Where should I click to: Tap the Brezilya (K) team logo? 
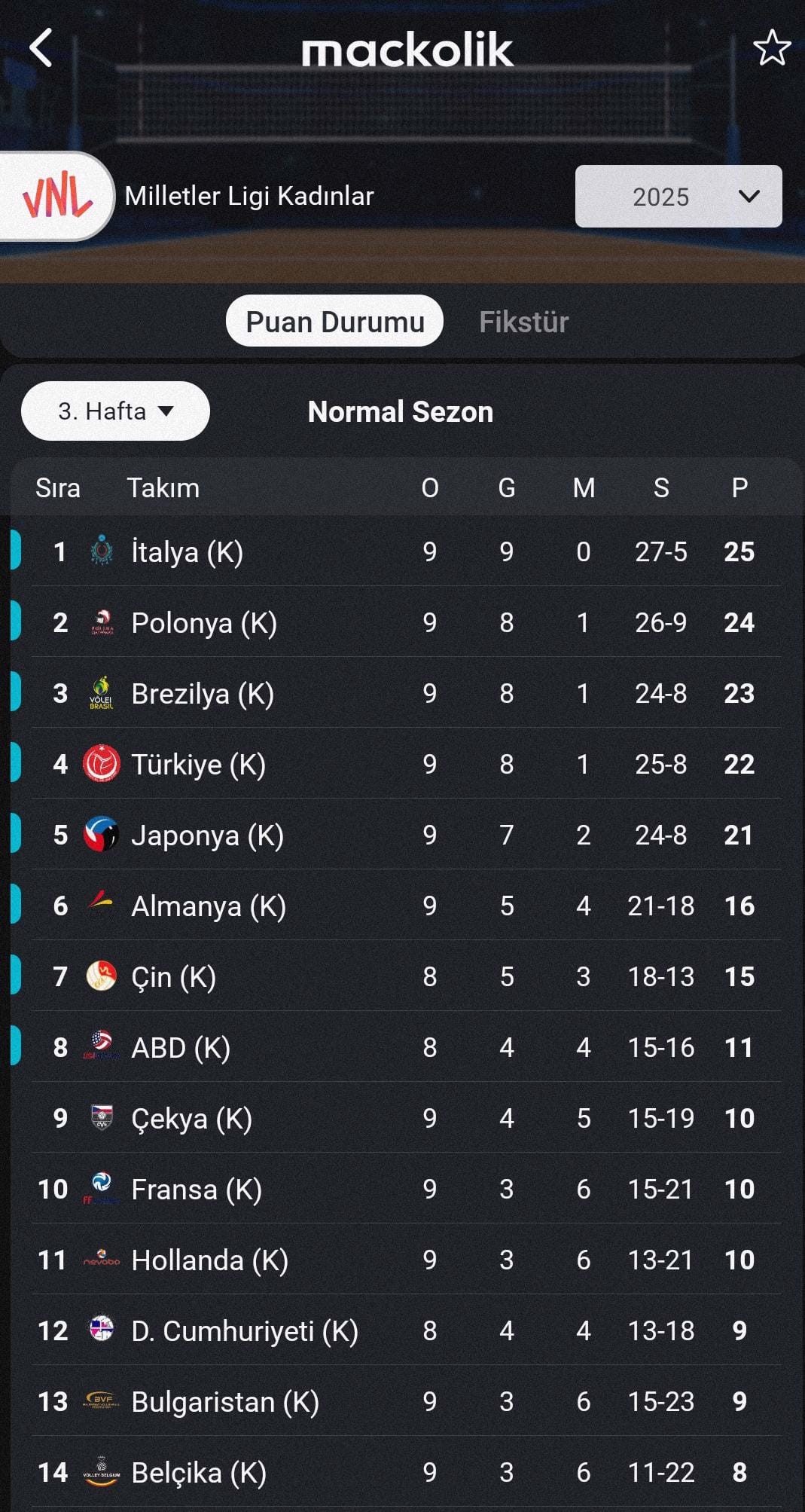pos(102,693)
